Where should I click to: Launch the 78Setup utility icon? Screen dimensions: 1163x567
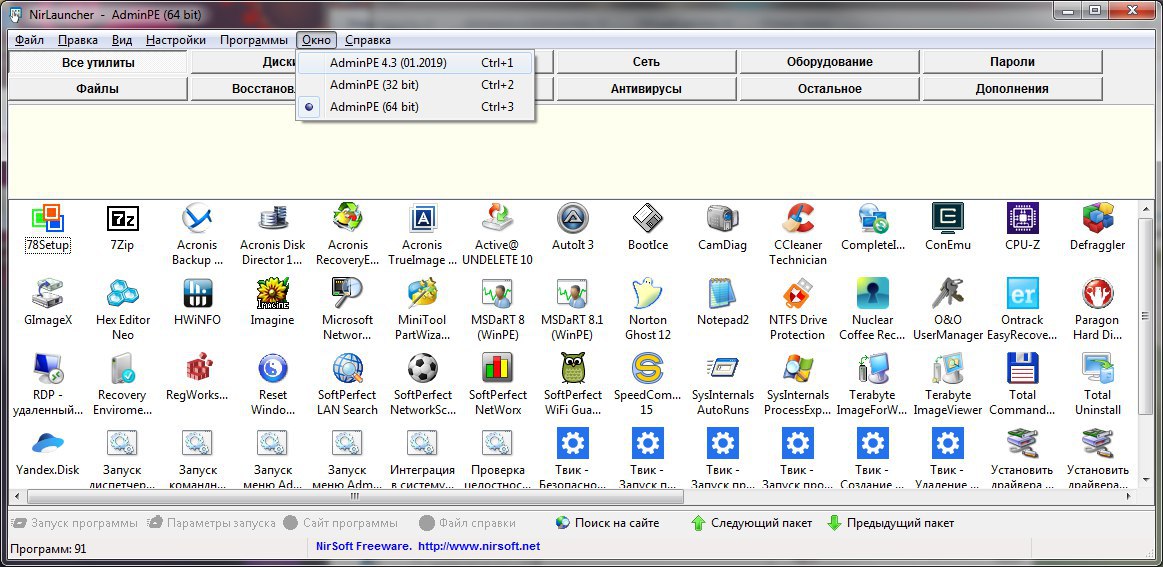tap(48, 219)
